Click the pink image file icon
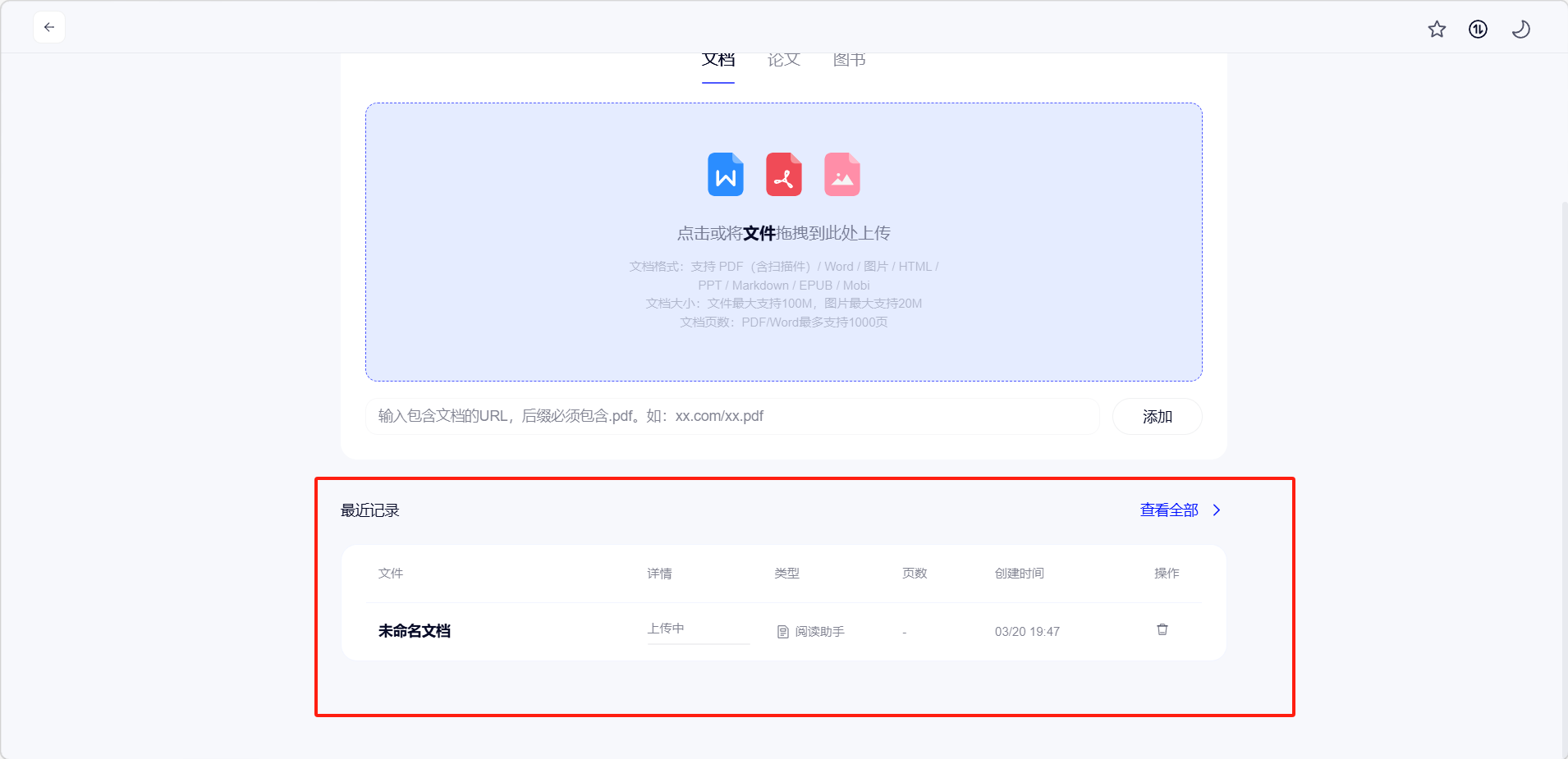Viewport: 1568px width, 759px height. [842, 175]
